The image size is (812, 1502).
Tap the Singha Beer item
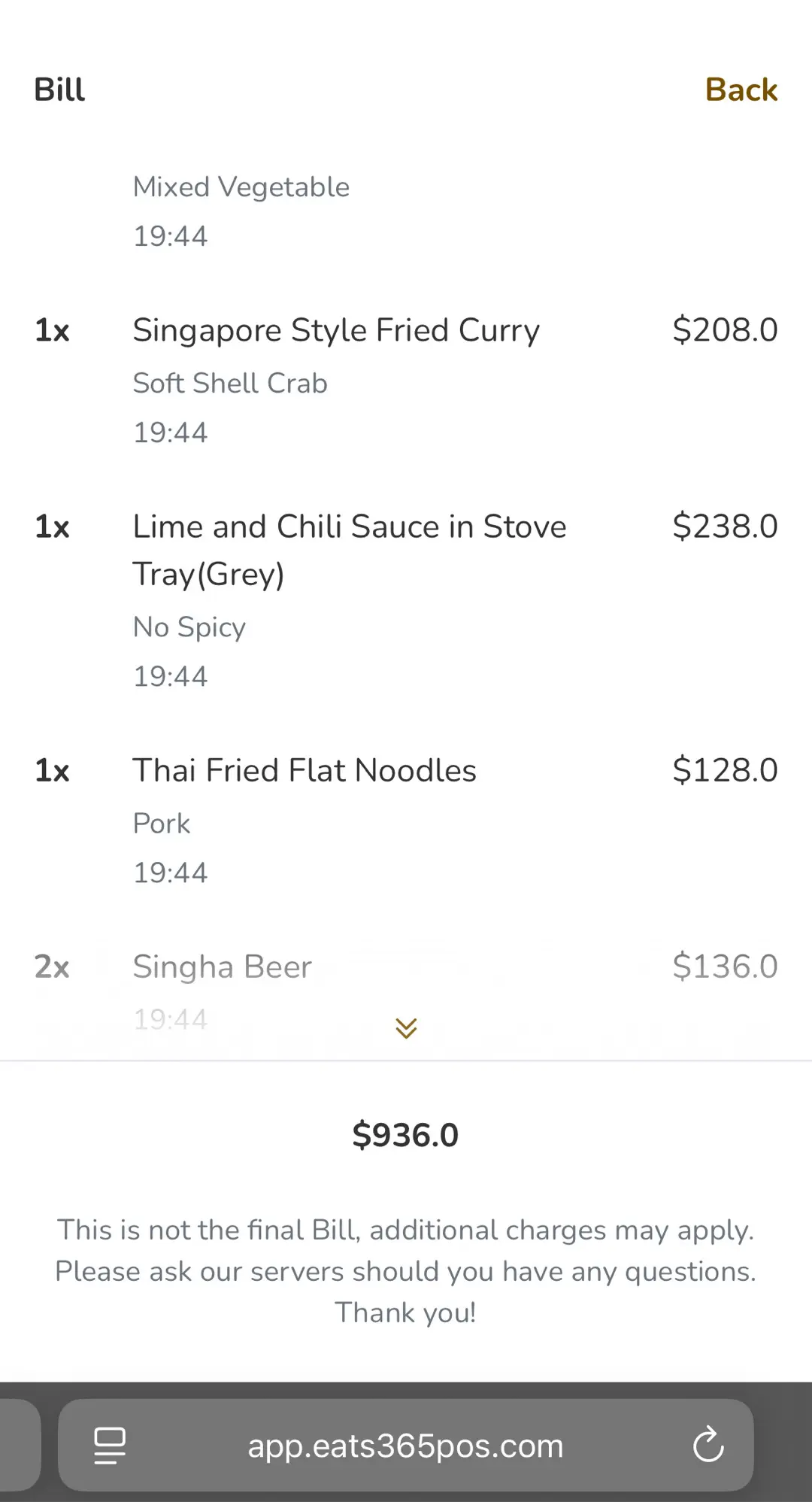pos(222,966)
